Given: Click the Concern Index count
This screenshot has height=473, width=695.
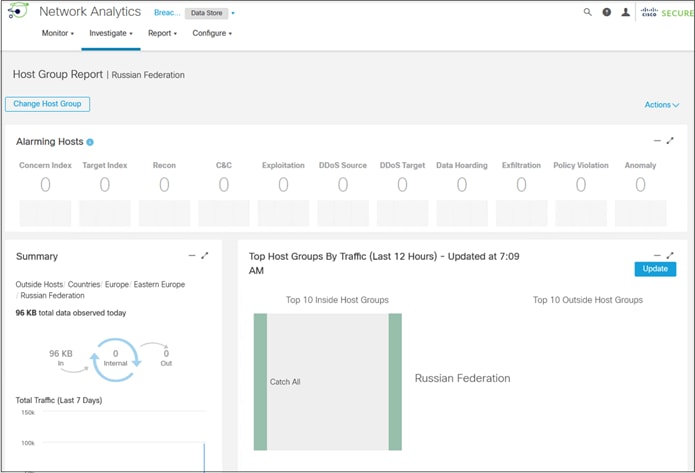Looking at the screenshot, I should 45,184.
